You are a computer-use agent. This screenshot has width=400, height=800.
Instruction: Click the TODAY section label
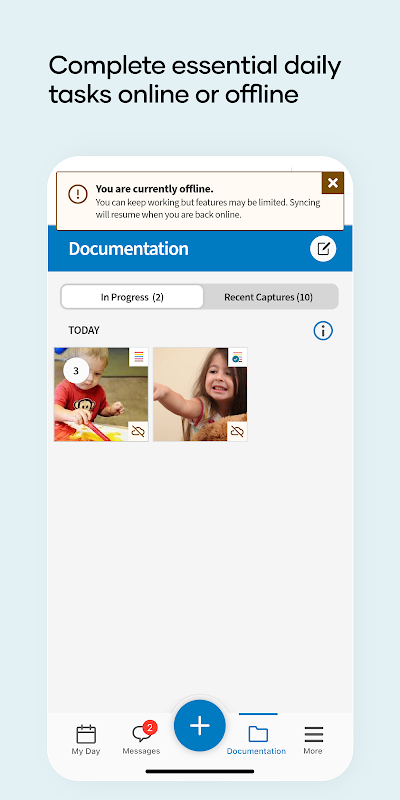point(84,331)
